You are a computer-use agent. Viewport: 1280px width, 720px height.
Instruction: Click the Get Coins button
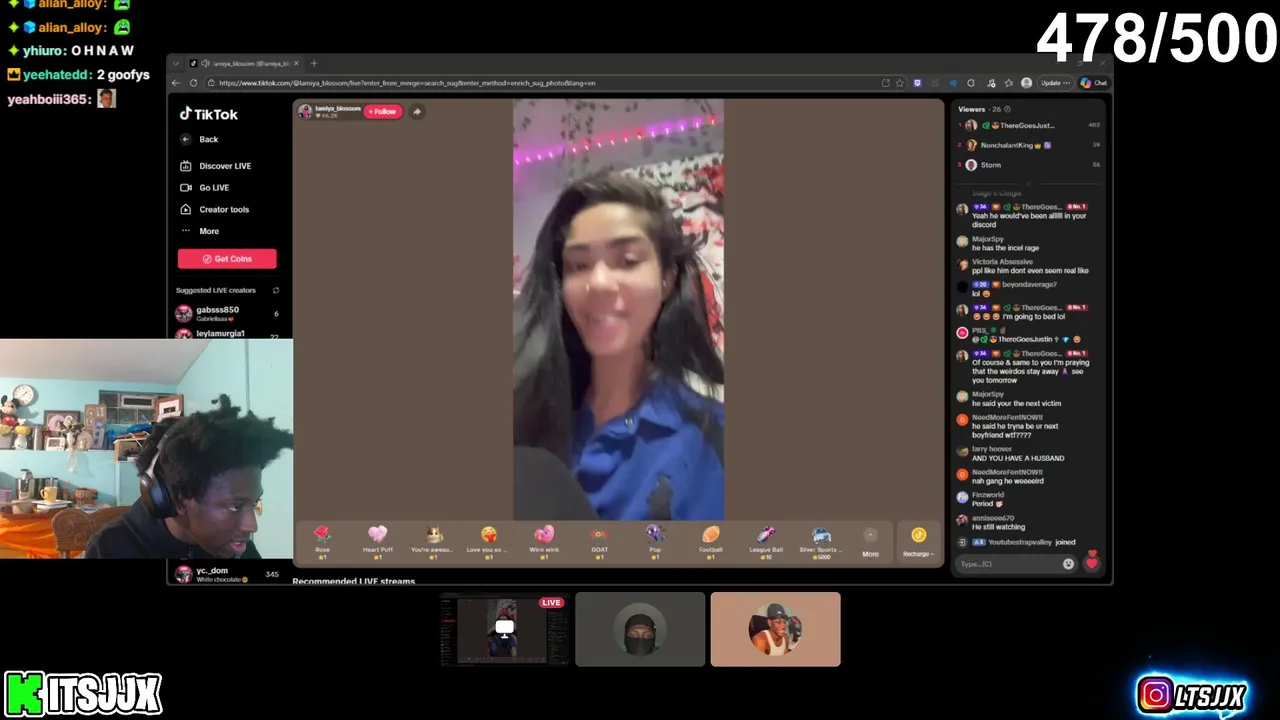227,259
